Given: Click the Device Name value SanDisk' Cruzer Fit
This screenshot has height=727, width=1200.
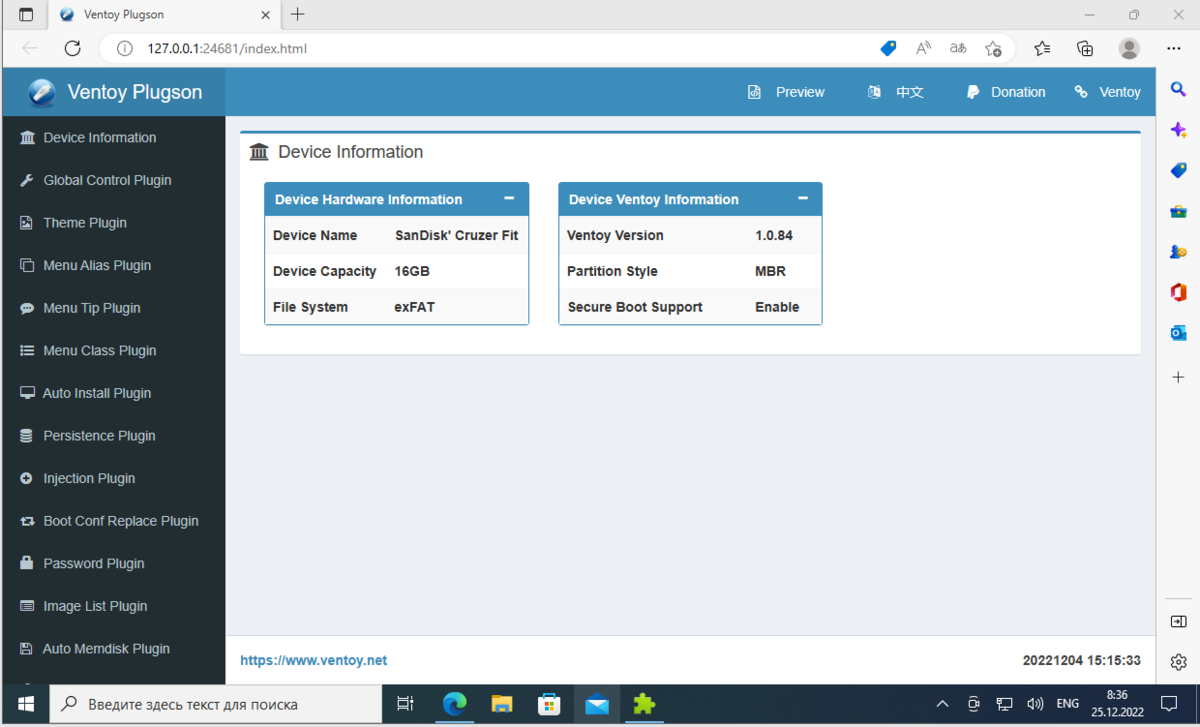Looking at the screenshot, I should [x=456, y=236].
